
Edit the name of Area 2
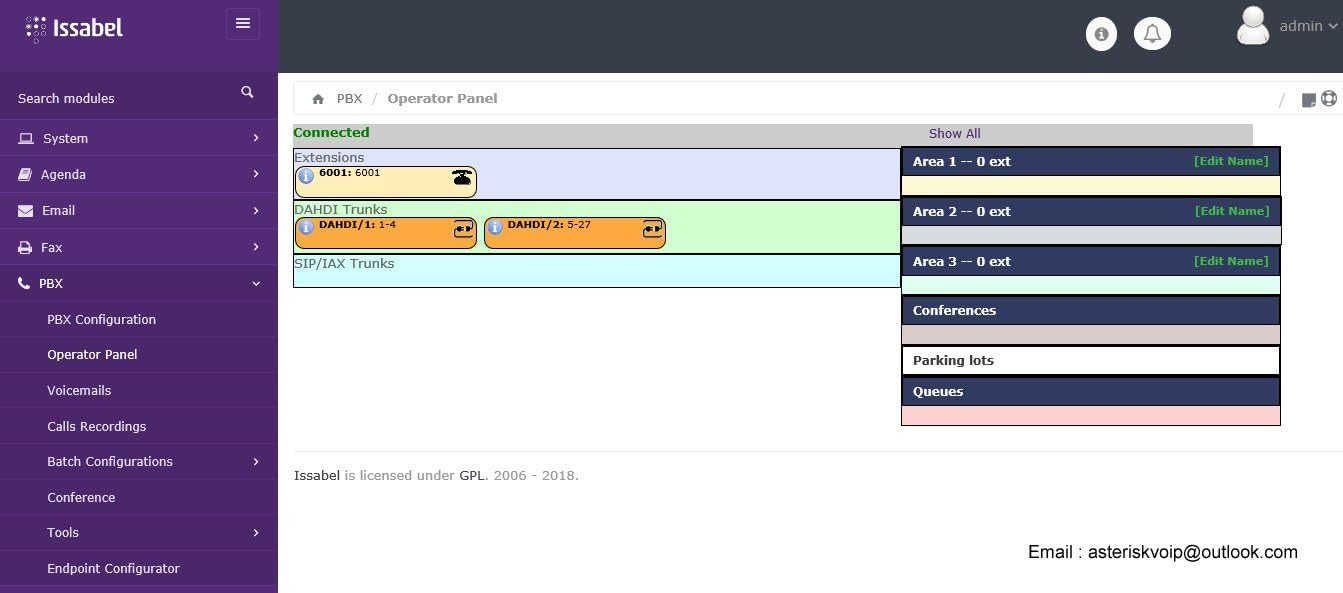[x=1231, y=211]
